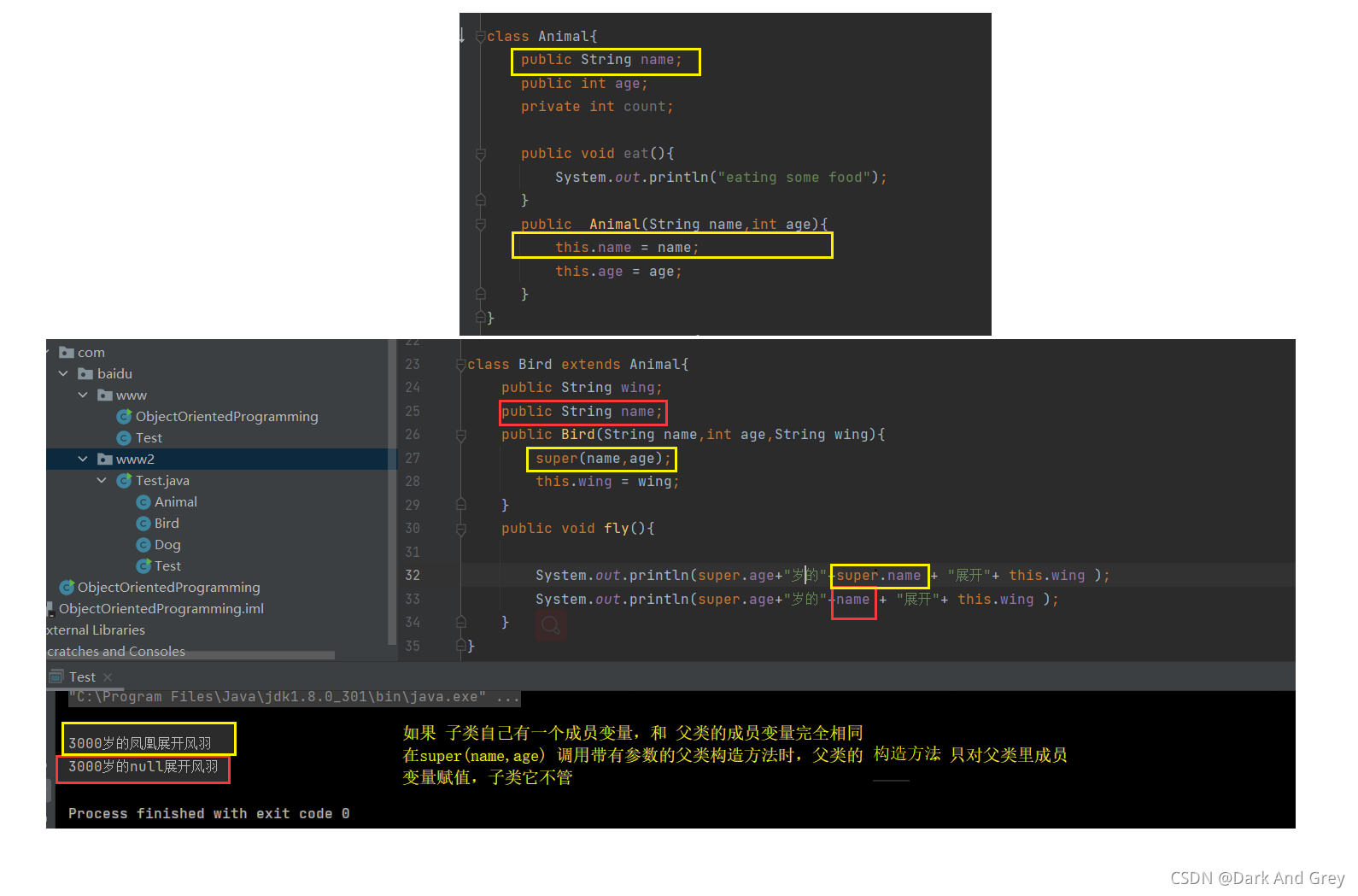Viewport: 1358px width, 896px height.
Task: Select the Test tab in Run panel
Action: (82, 677)
